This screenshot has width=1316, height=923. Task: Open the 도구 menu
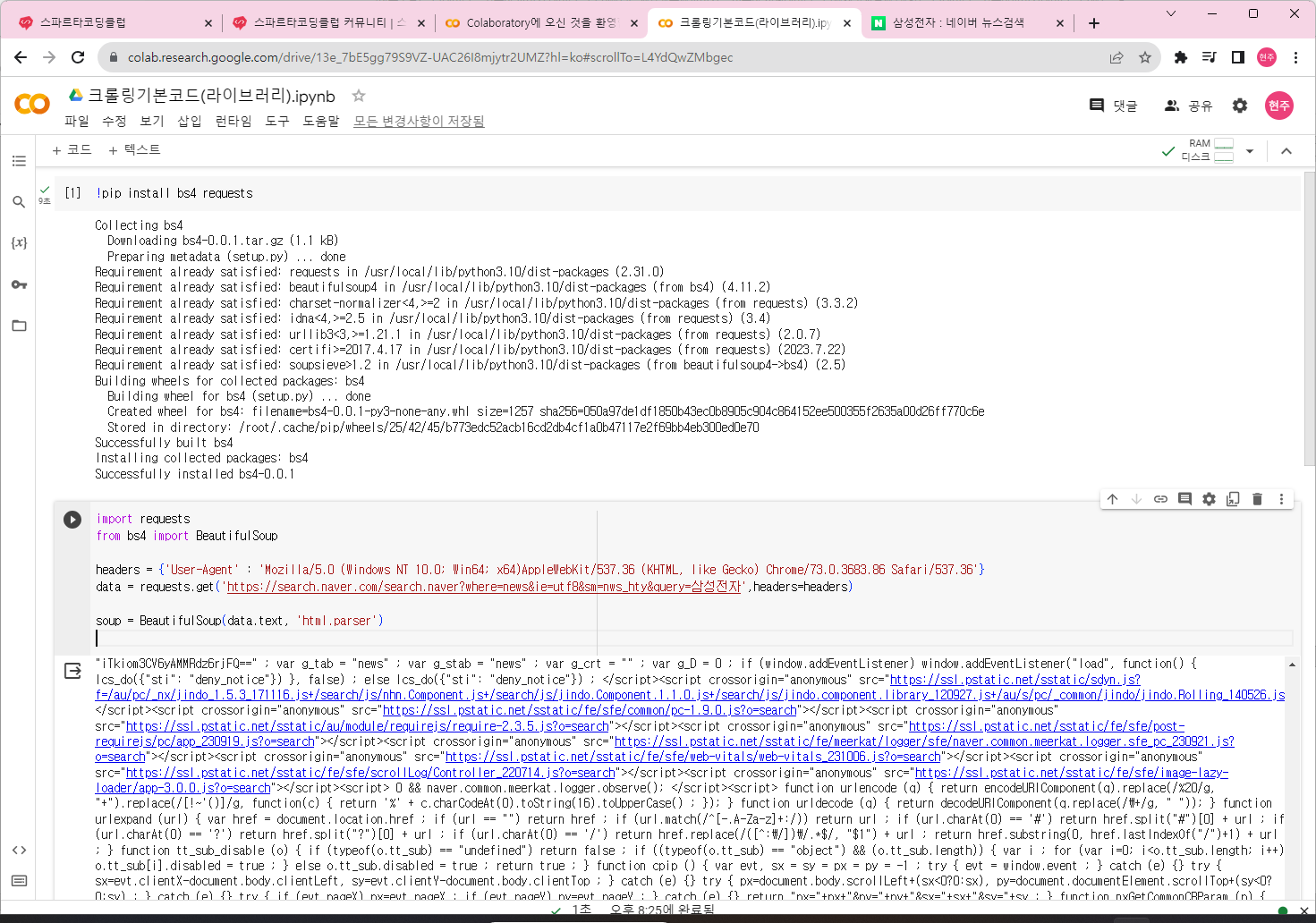[x=277, y=121]
